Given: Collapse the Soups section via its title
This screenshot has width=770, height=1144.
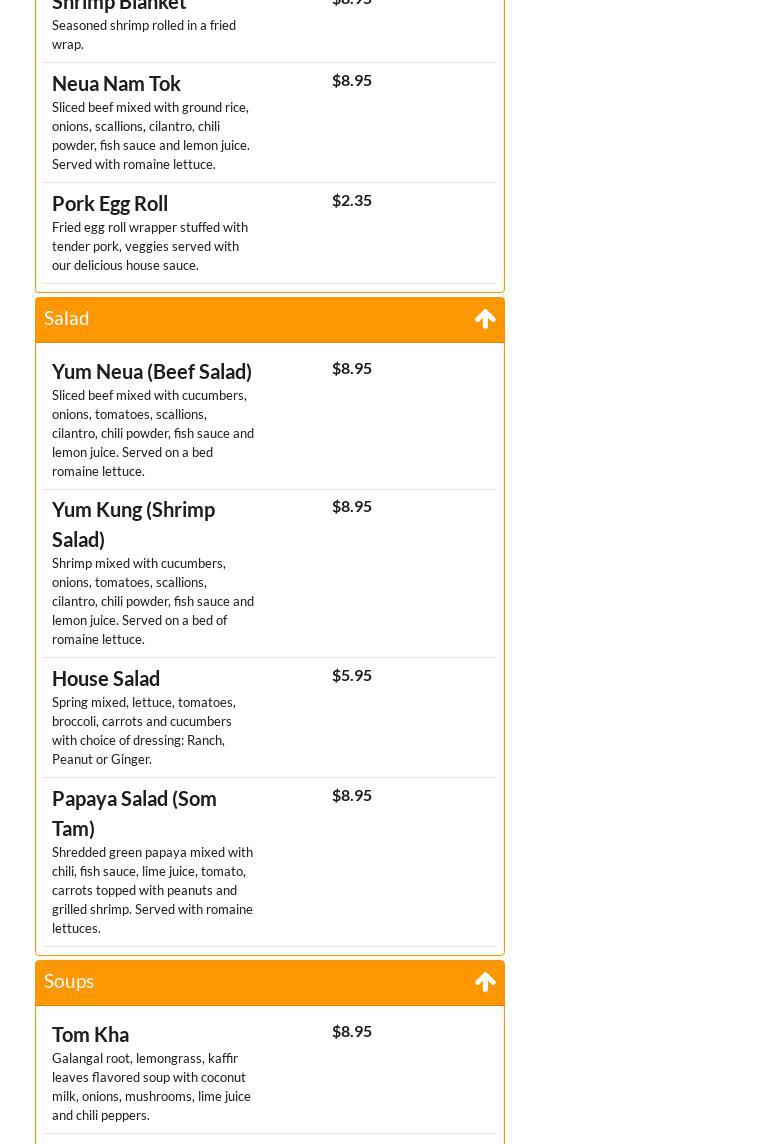Looking at the screenshot, I should coord(69,981).
